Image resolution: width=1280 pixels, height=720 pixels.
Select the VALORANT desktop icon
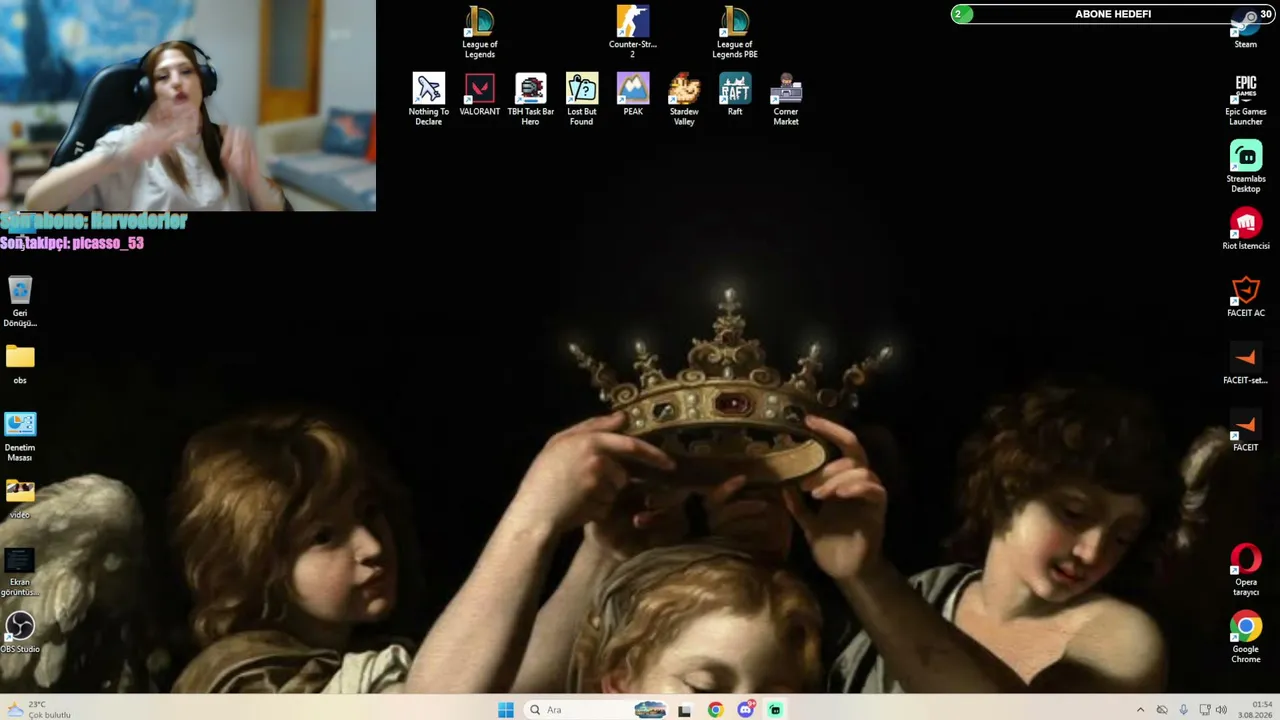tap(480, 95)
